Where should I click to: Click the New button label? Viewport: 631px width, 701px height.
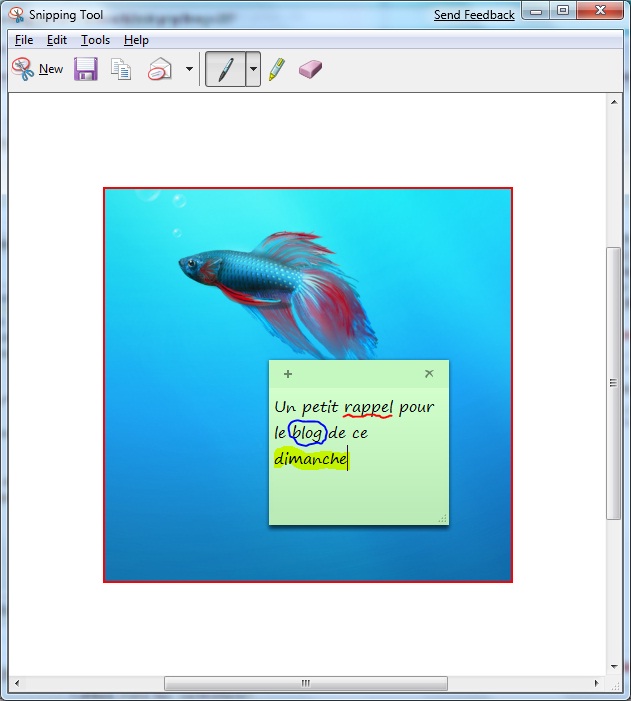click(51, 70)
